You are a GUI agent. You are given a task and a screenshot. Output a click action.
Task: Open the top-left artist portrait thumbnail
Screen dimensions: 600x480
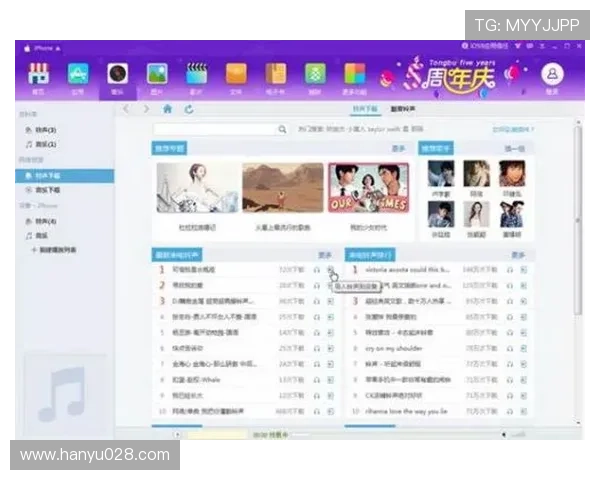coord(441,174)
